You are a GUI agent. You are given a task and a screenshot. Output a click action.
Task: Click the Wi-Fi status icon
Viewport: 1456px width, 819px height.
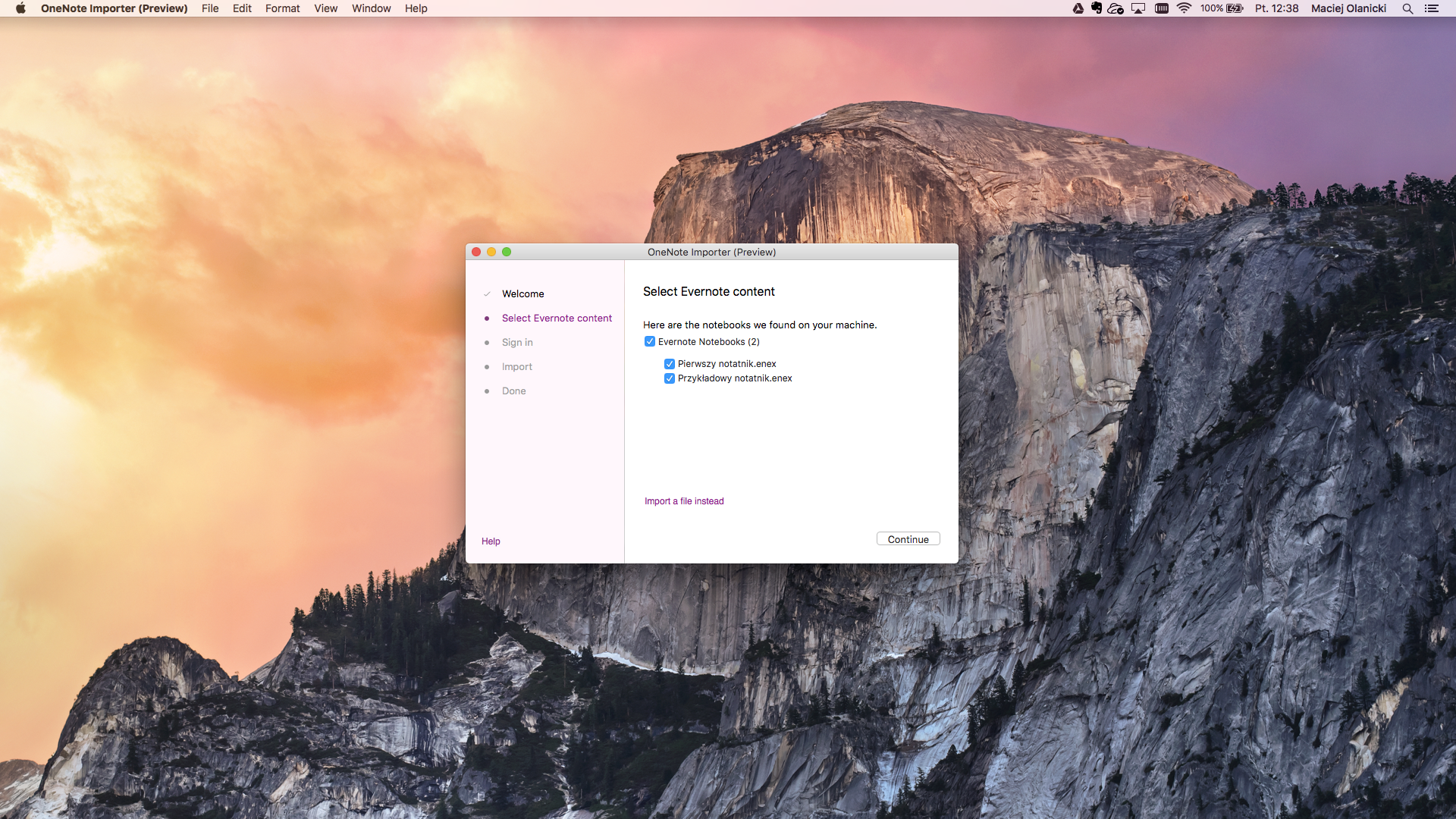[1184, 8]
